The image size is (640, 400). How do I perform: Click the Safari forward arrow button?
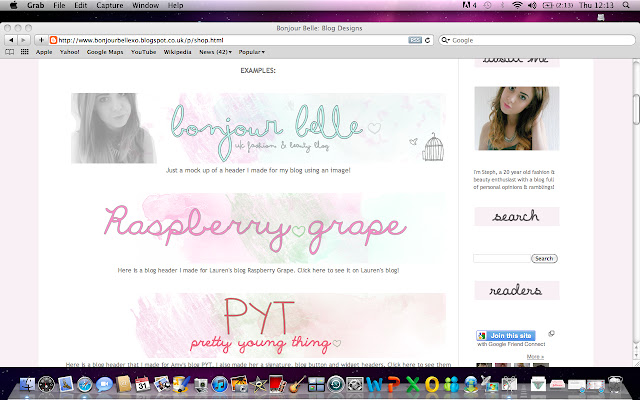tap(24, 40)
